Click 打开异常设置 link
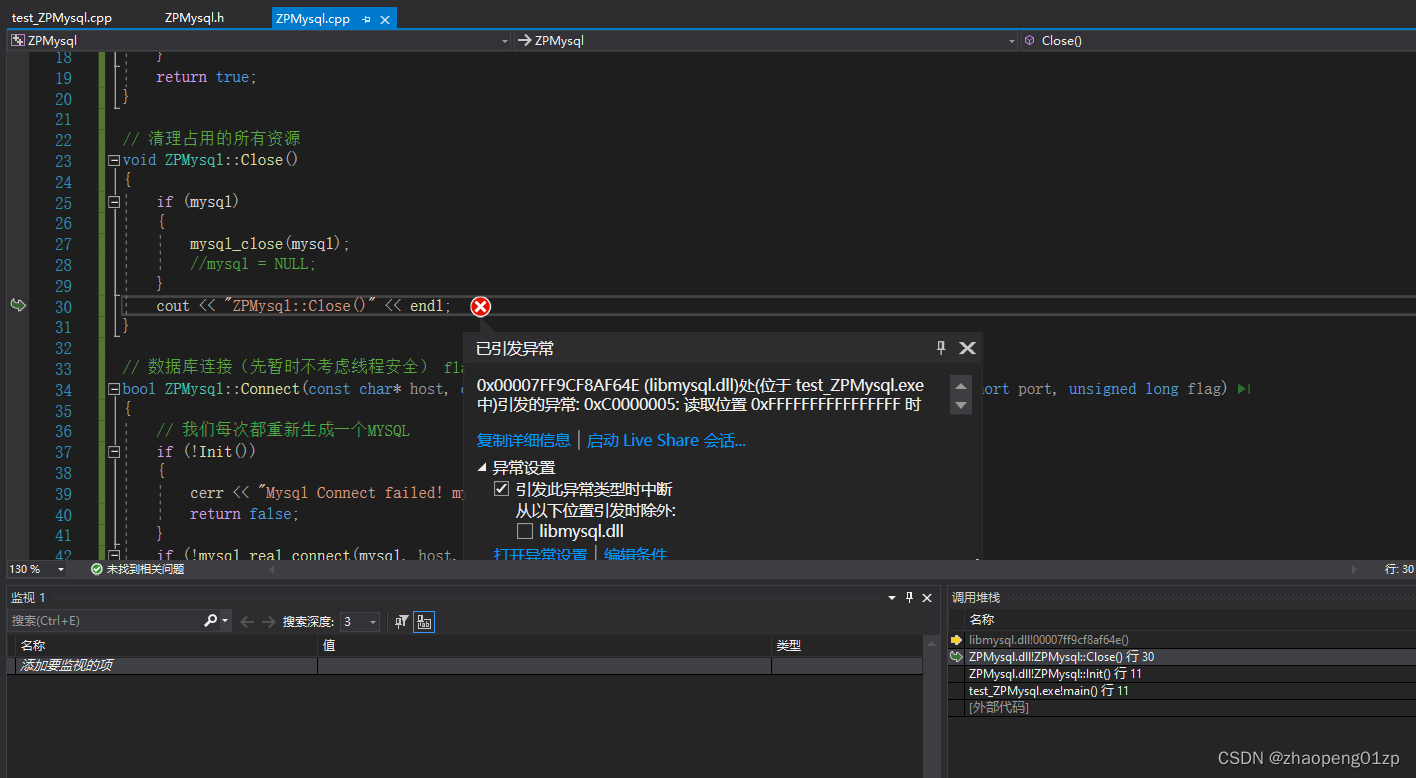This screenshot has width=1416, height=778. click(540, 554)
